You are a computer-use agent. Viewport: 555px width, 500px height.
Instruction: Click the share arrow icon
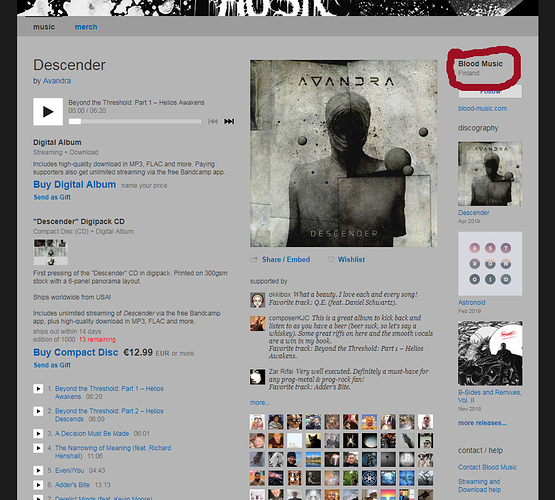[254, 259]
